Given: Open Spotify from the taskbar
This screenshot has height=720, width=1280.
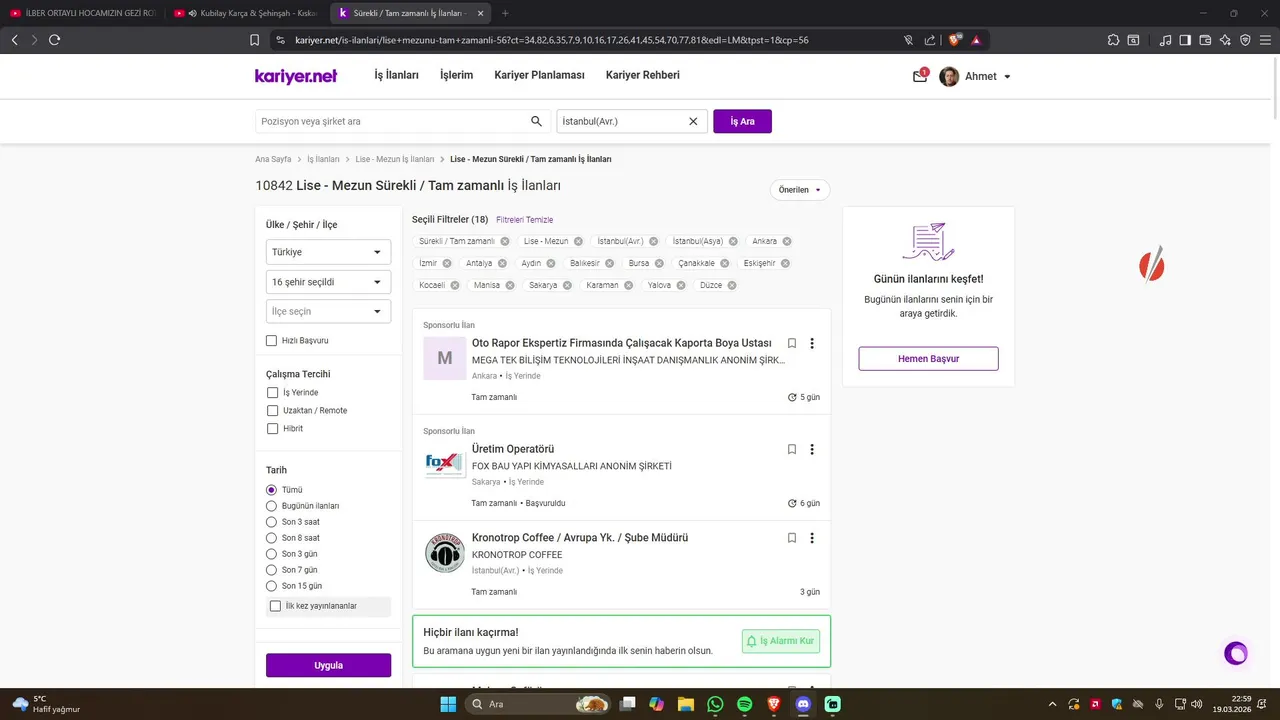Looking at the screenshot, I should (744, 704).
